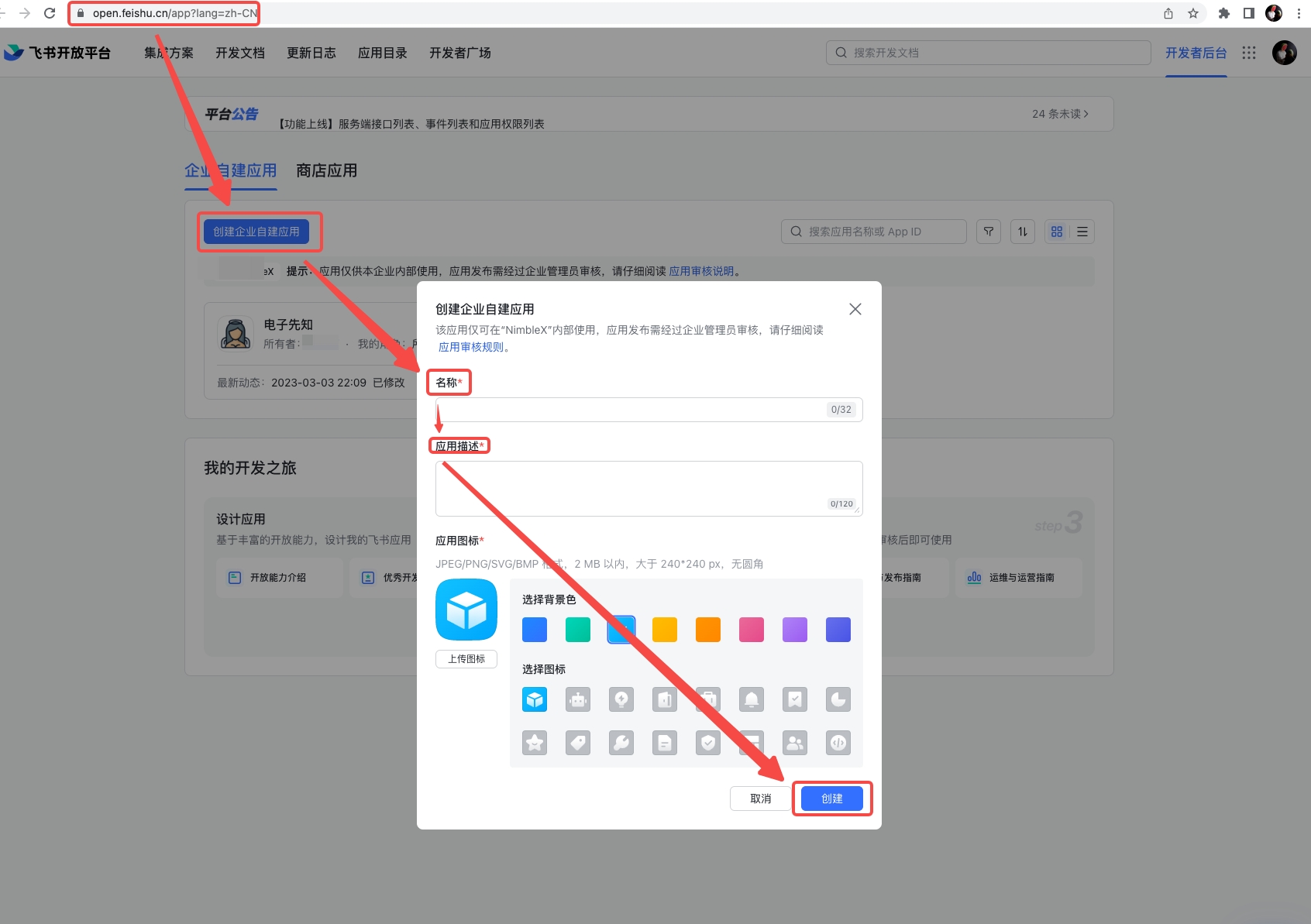Choose the people group app icon

pos(795,743)
